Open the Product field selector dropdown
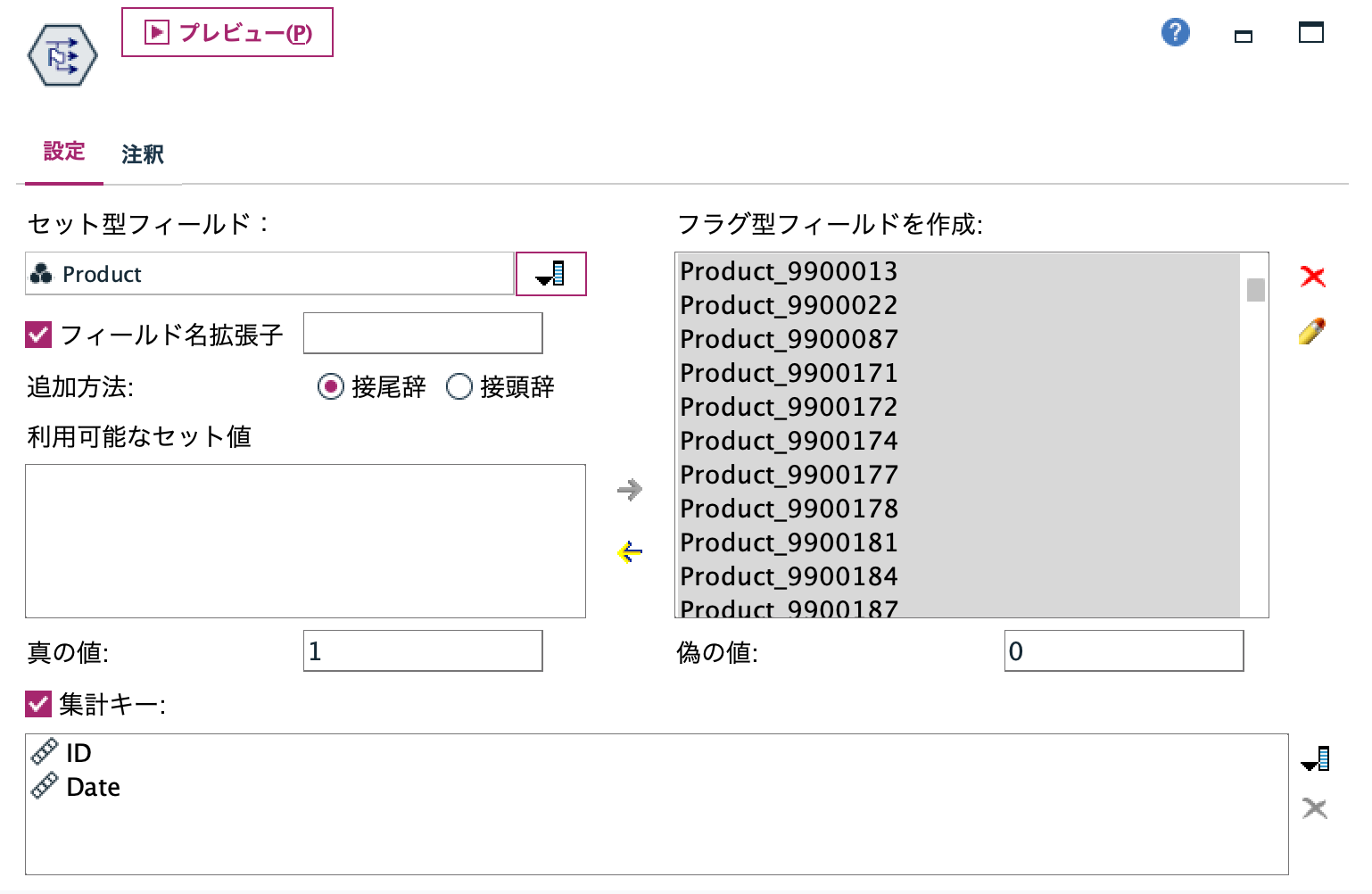The width and height of the screenshot is (1372, 894). click(550, 274)
